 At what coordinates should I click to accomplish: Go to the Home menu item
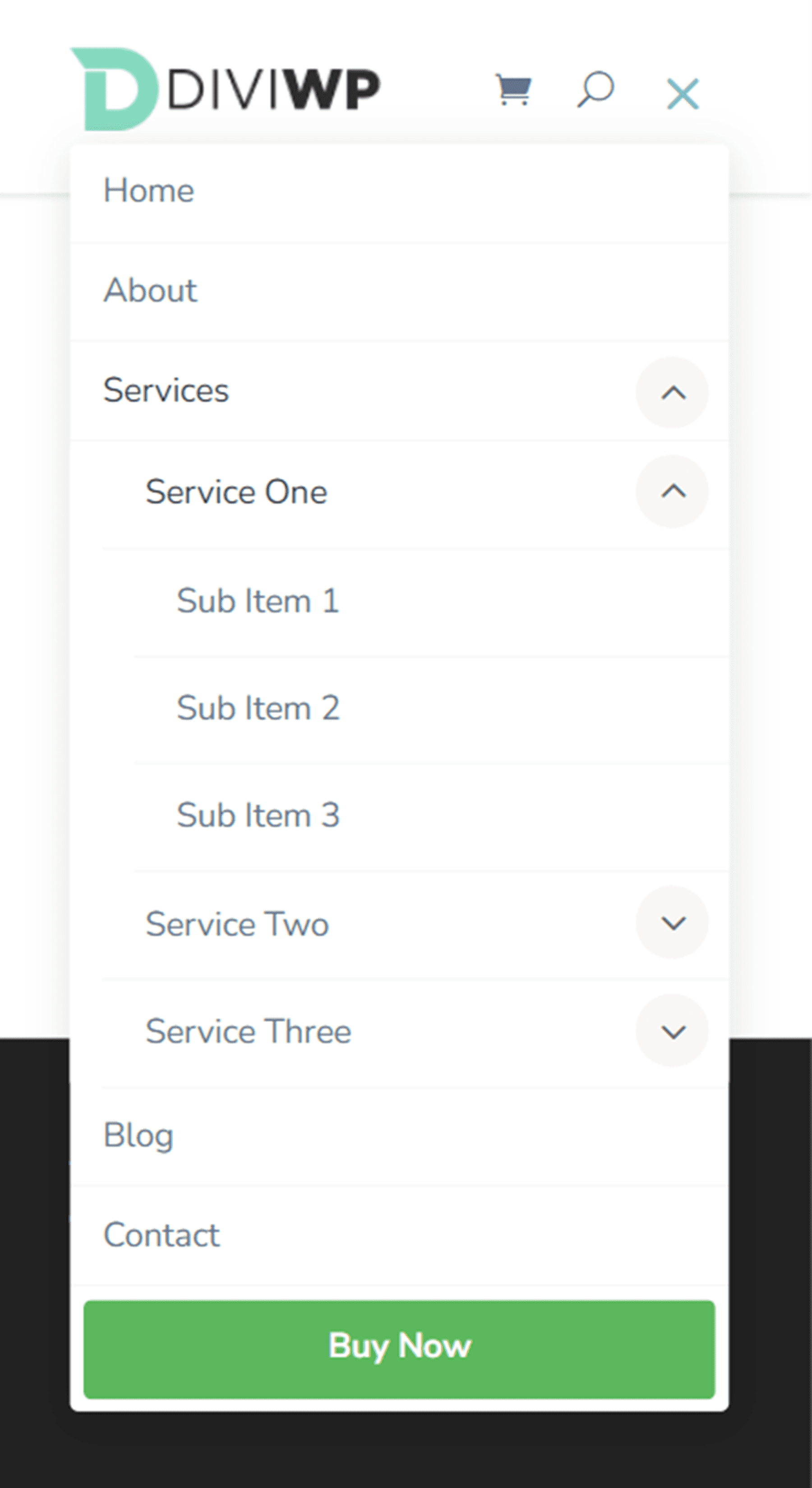(149, 190)
